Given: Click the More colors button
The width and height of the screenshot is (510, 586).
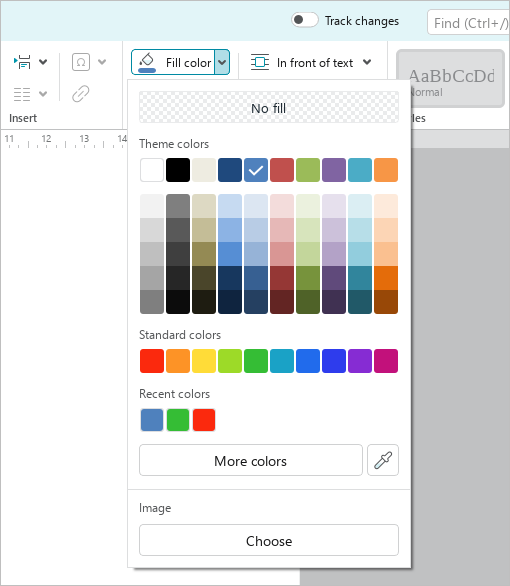Looking at the screenshot, I should click(x=251, y=460).
